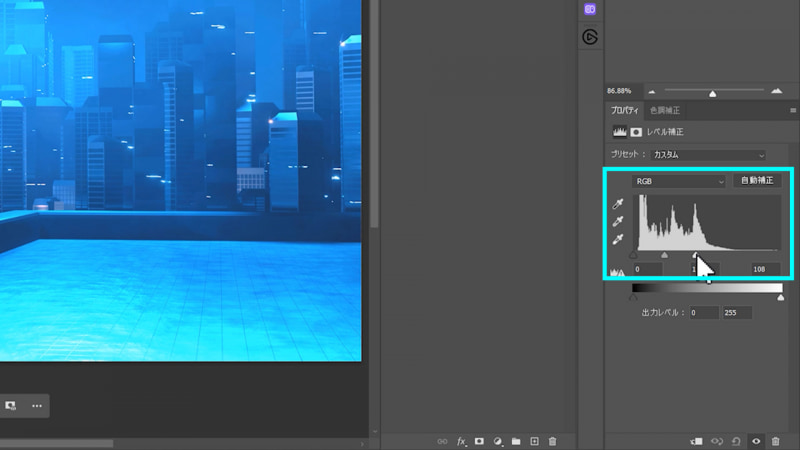Viewport: 800px width, 450px height.
Task: Create a new layer
Action: 534,441
